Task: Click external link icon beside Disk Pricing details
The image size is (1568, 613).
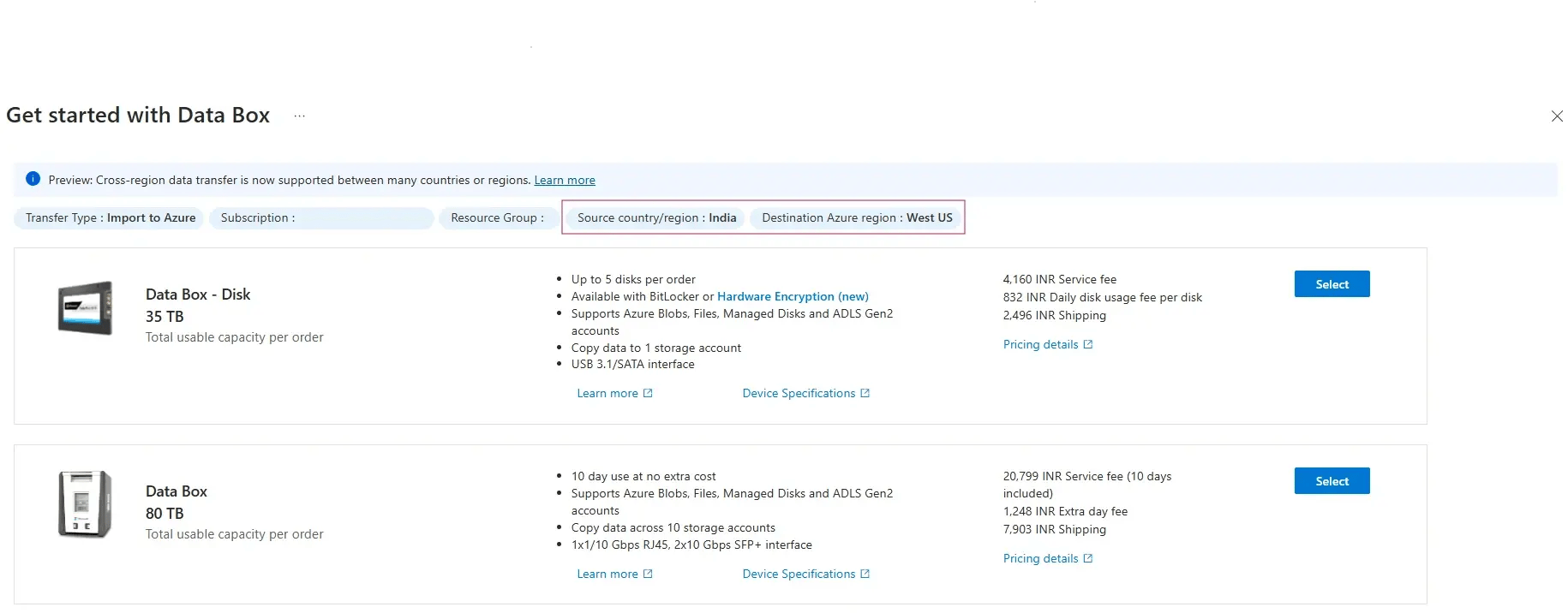Action: [1088, 344]
